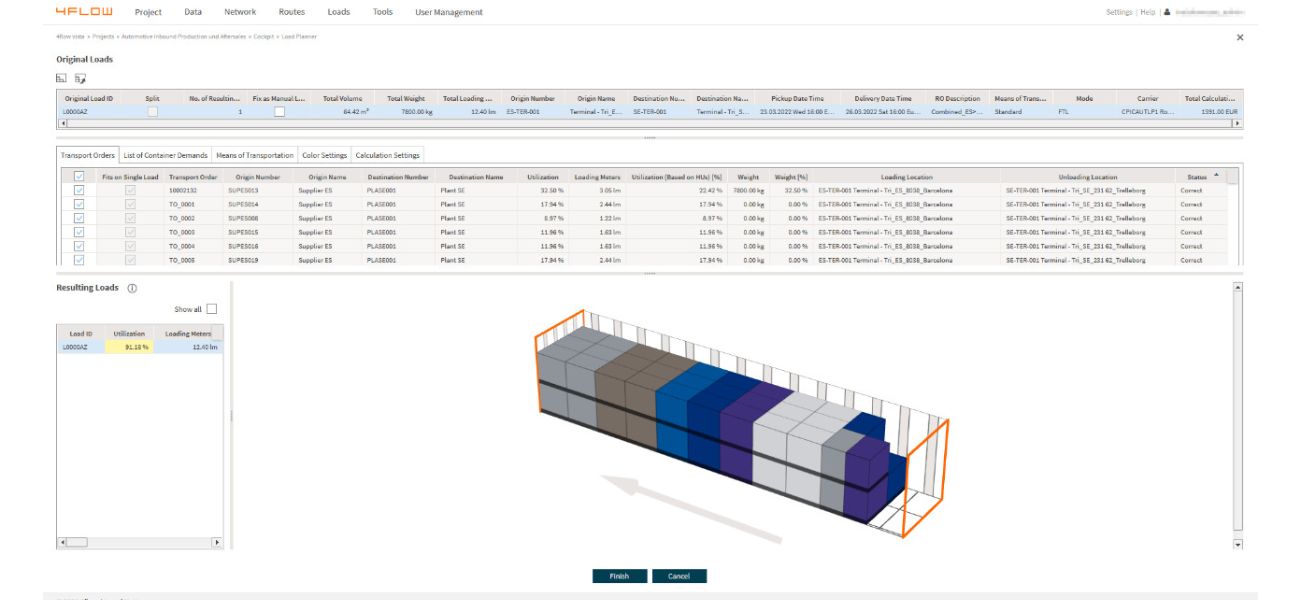Open the Means of Transportation tab
Image resolution: width=1300 pixels, height=600 pixels.
(x=255, y=155)
